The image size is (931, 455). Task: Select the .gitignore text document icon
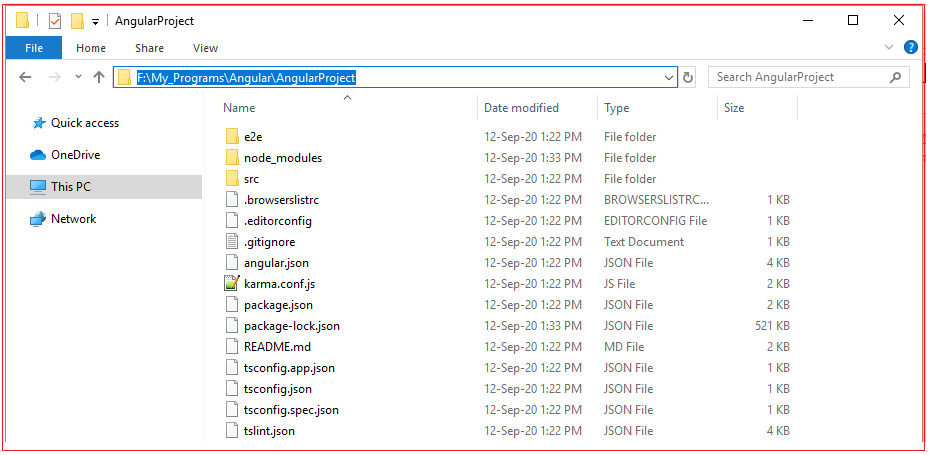click(x=232, y=242)
